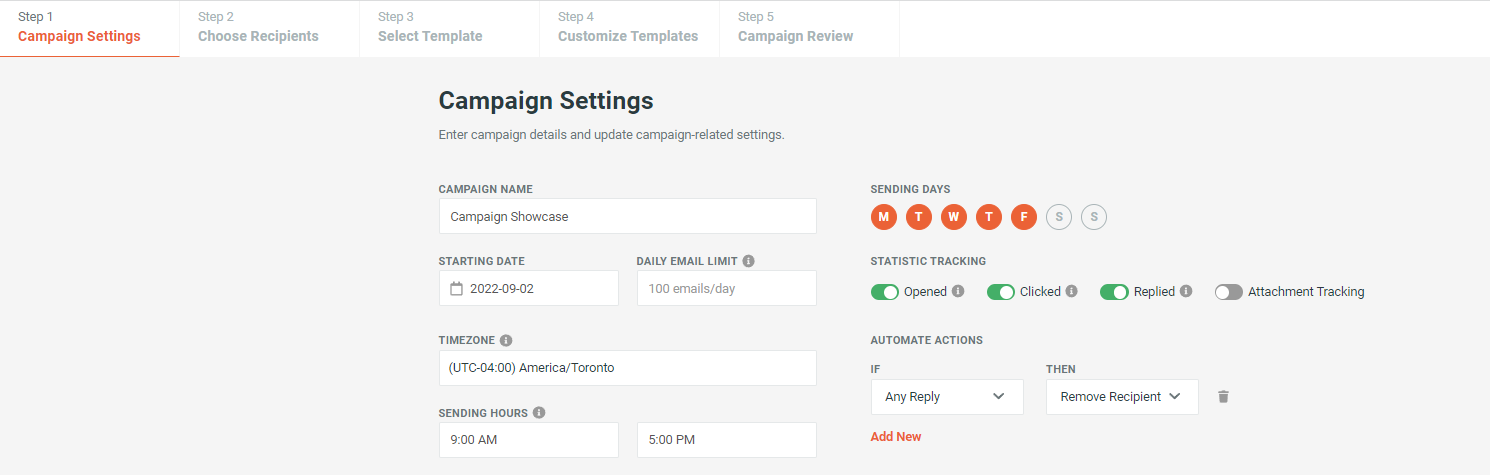Toggle Friday sending day
Viewport: 1490px width, 475px height.
point(1024,217)
